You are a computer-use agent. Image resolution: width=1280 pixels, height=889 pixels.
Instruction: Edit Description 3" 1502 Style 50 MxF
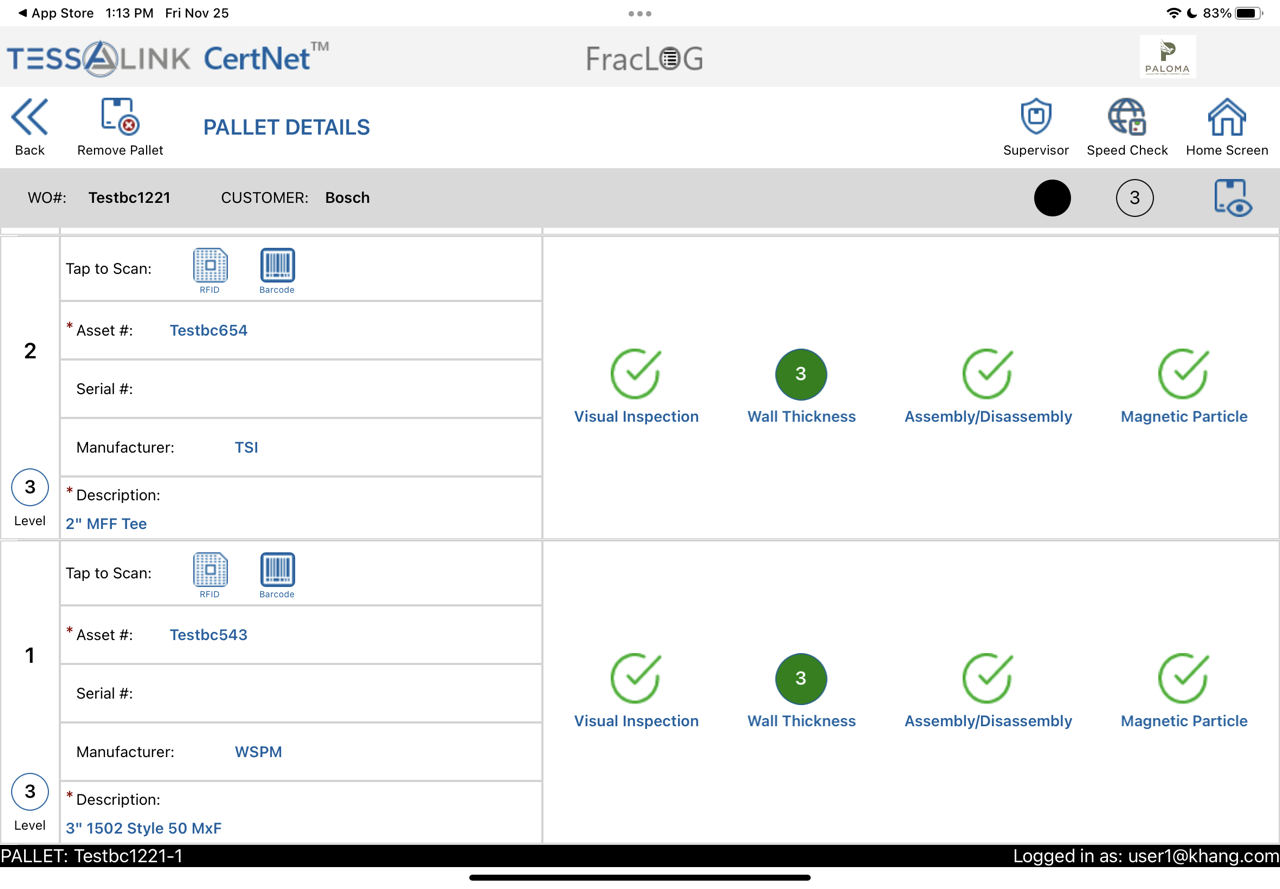point(301,813)
